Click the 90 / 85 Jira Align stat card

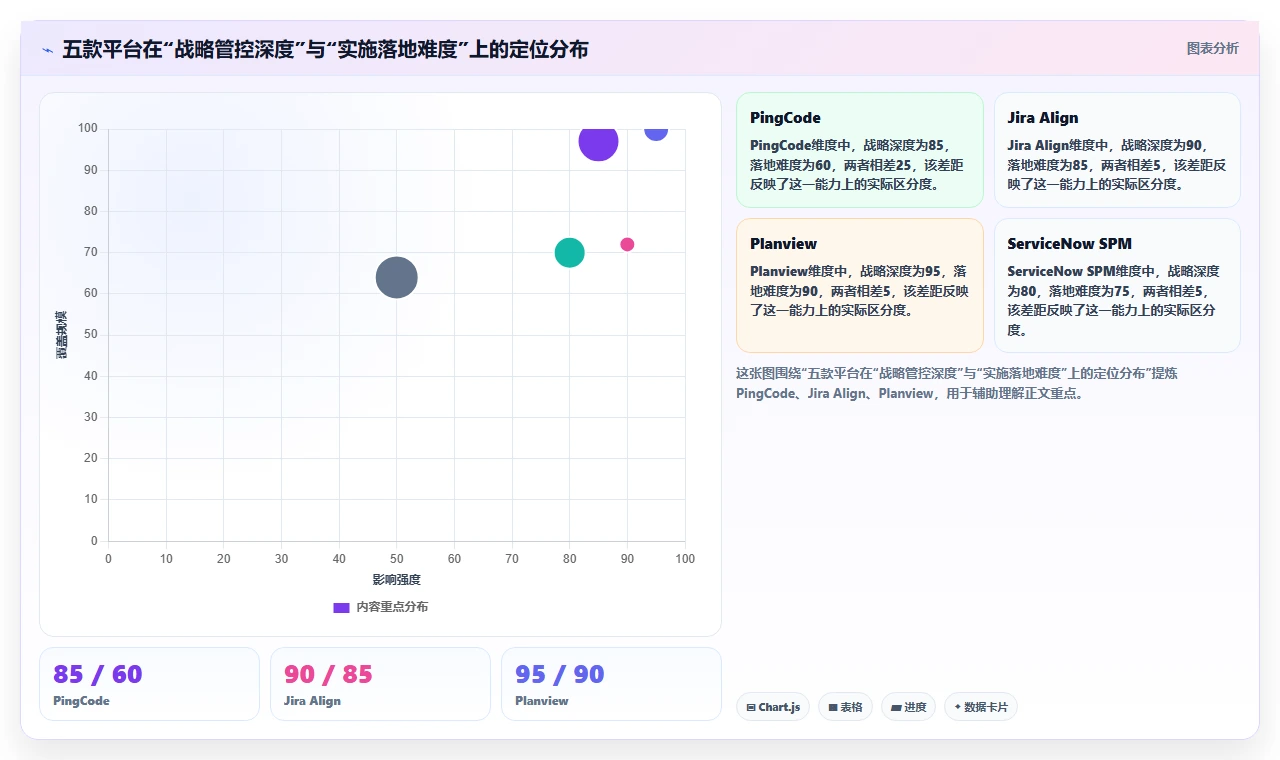pyautogui.click(x=380, y=684)
